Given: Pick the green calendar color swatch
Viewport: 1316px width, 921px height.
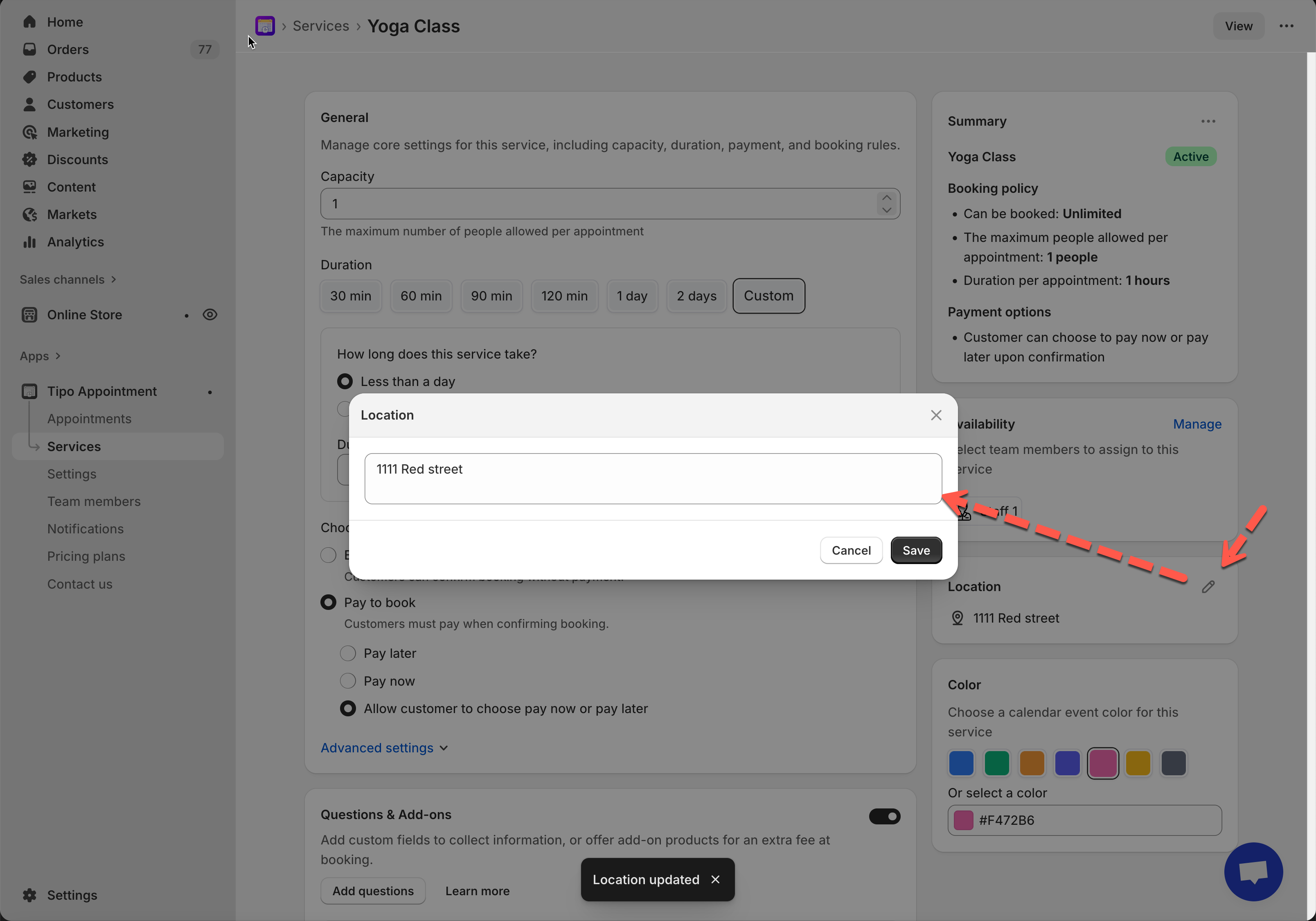Looking at the screenshot, I should click(x=996, y=763).
